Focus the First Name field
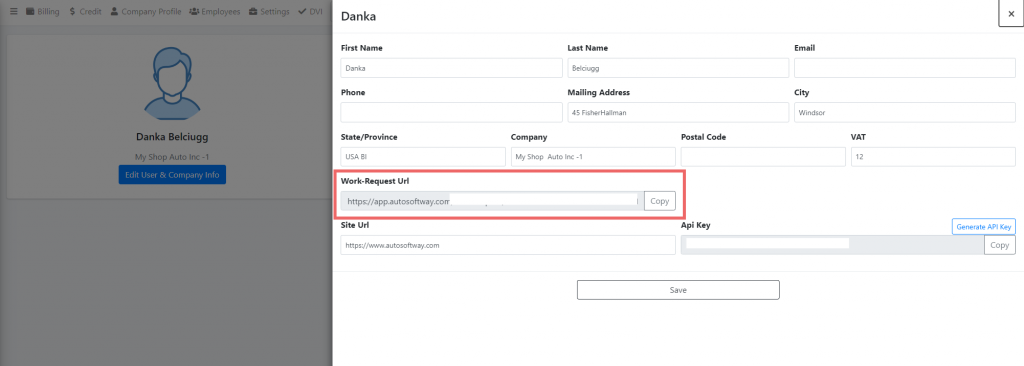 click(452, 68)
